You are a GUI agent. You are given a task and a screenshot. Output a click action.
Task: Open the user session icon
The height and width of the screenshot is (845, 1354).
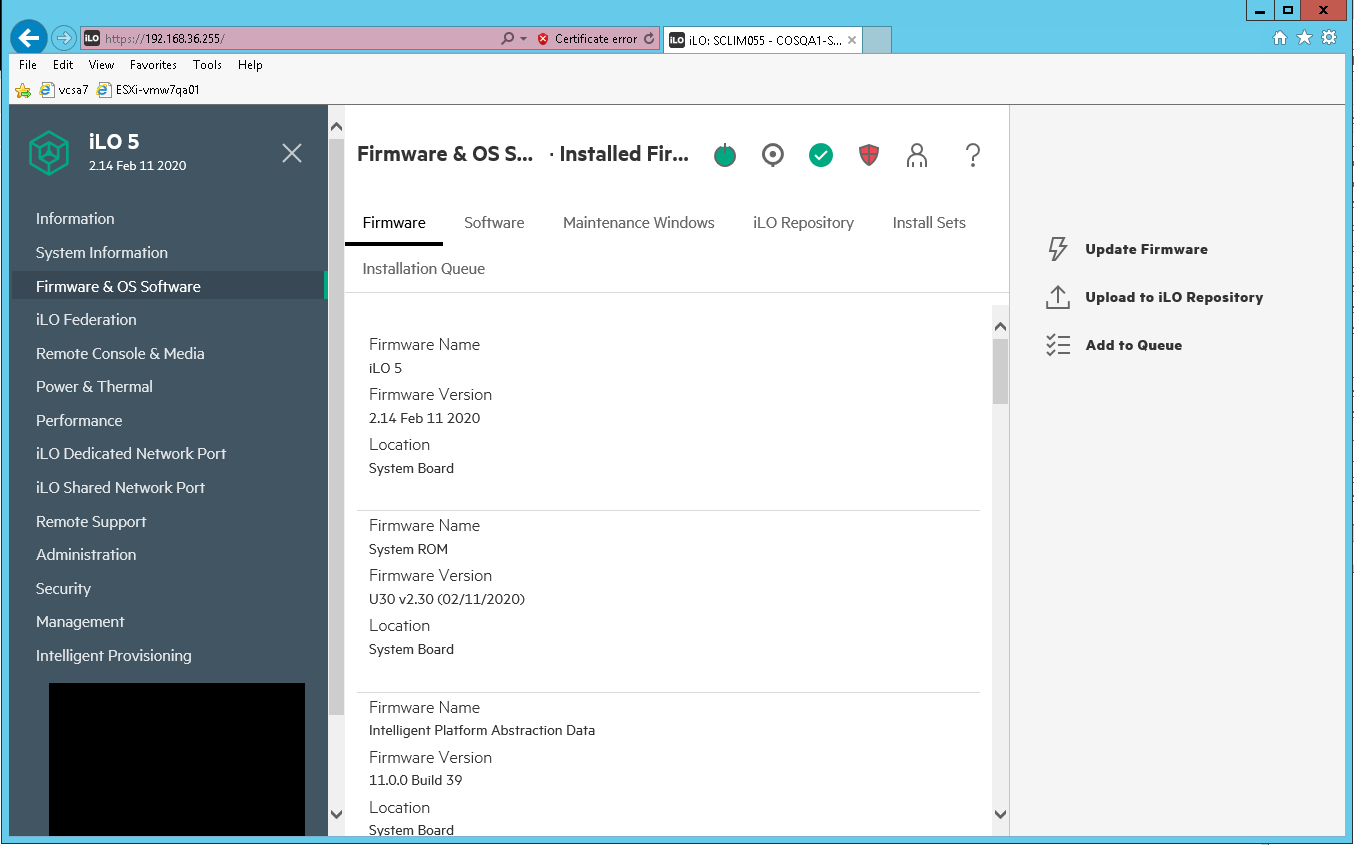916,155
